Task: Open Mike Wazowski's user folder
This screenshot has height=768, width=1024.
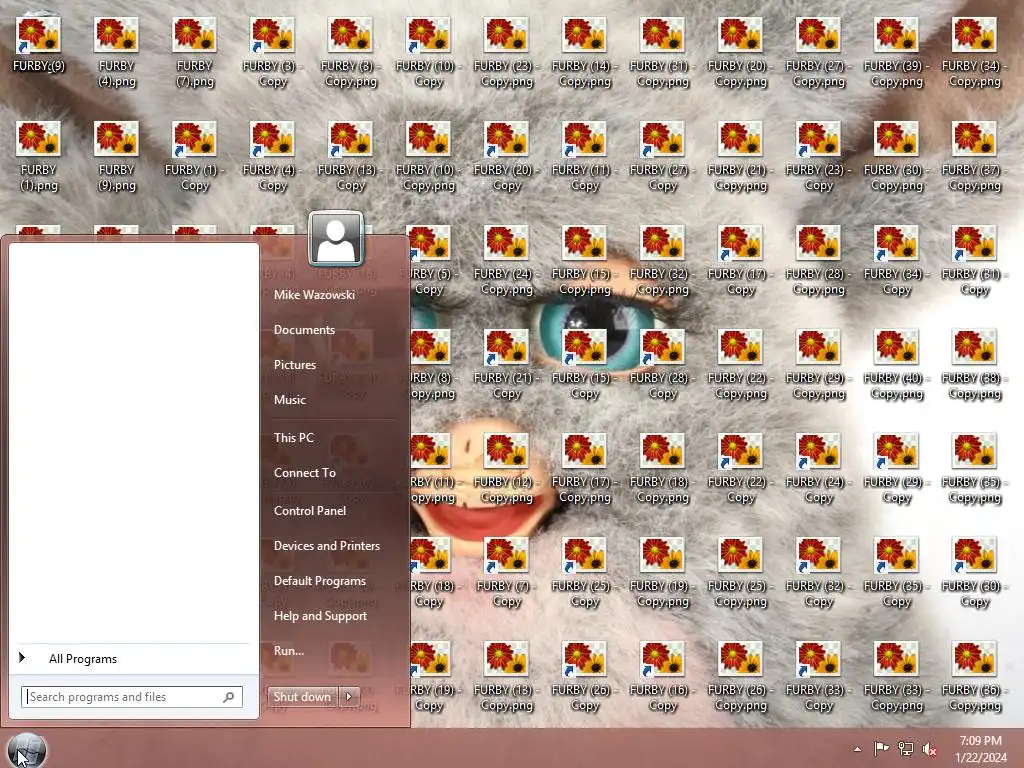Action: coord(314,295)
